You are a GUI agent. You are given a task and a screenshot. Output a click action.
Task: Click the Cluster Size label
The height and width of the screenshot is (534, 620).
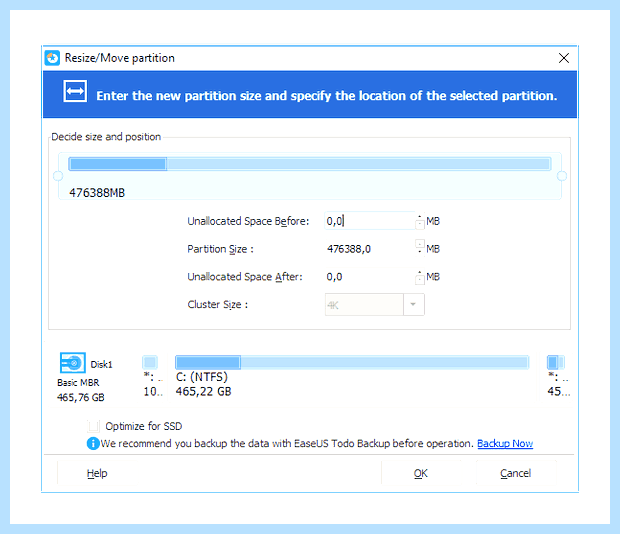point(217,304)
